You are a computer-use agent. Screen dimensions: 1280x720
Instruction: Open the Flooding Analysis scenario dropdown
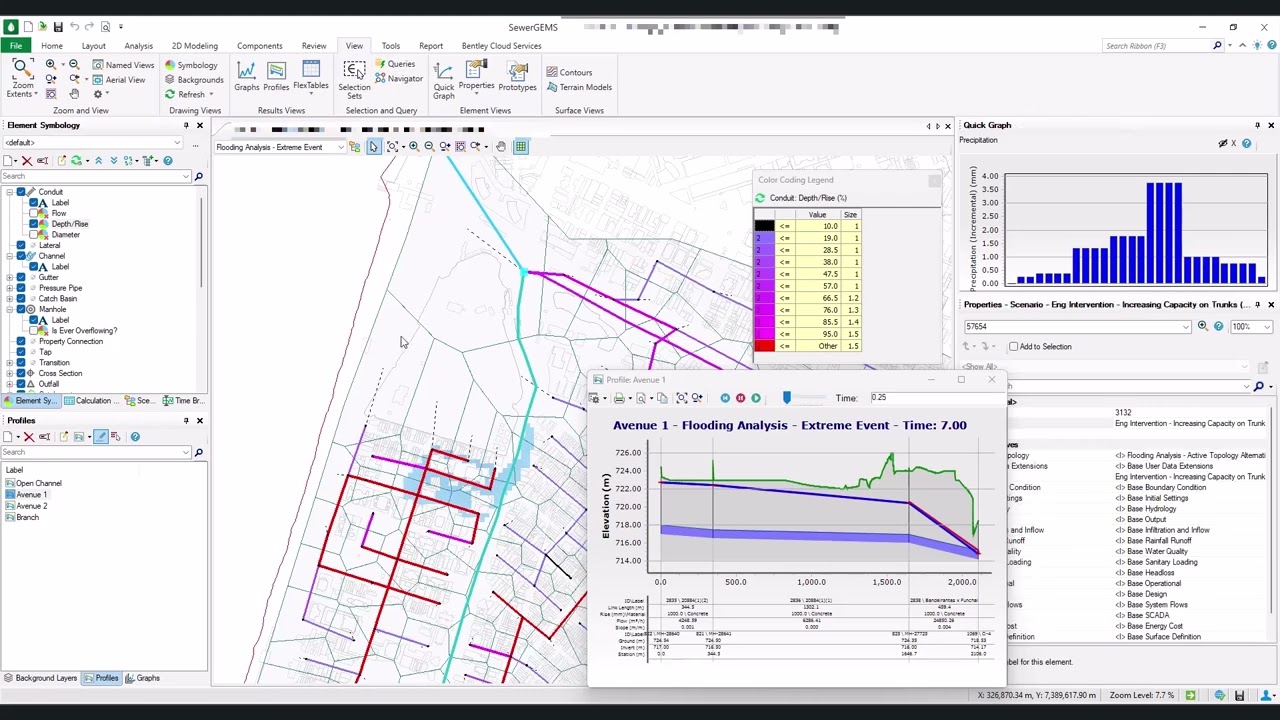[340, 148]
